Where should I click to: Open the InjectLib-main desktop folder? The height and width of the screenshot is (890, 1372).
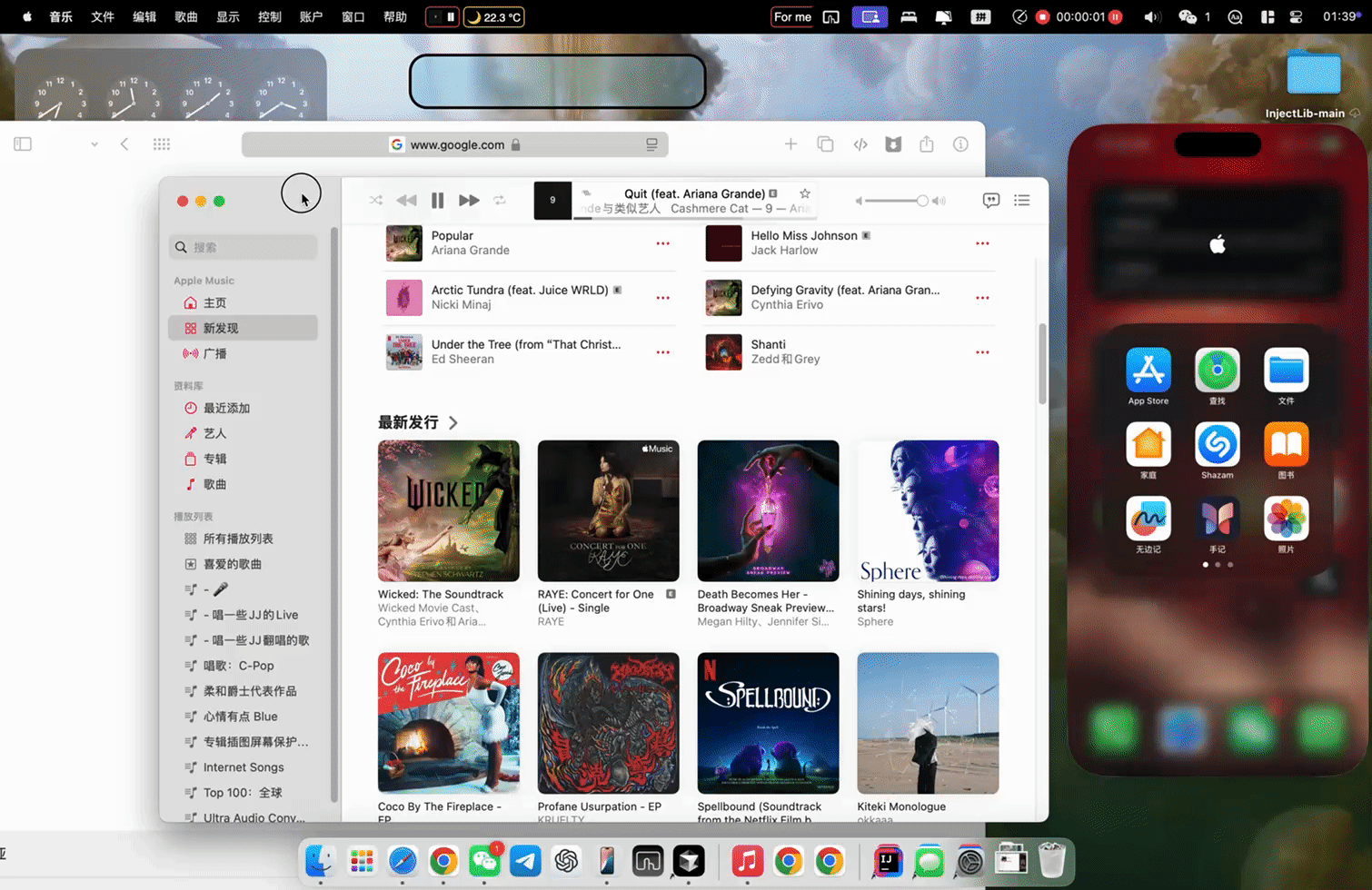1314,73
